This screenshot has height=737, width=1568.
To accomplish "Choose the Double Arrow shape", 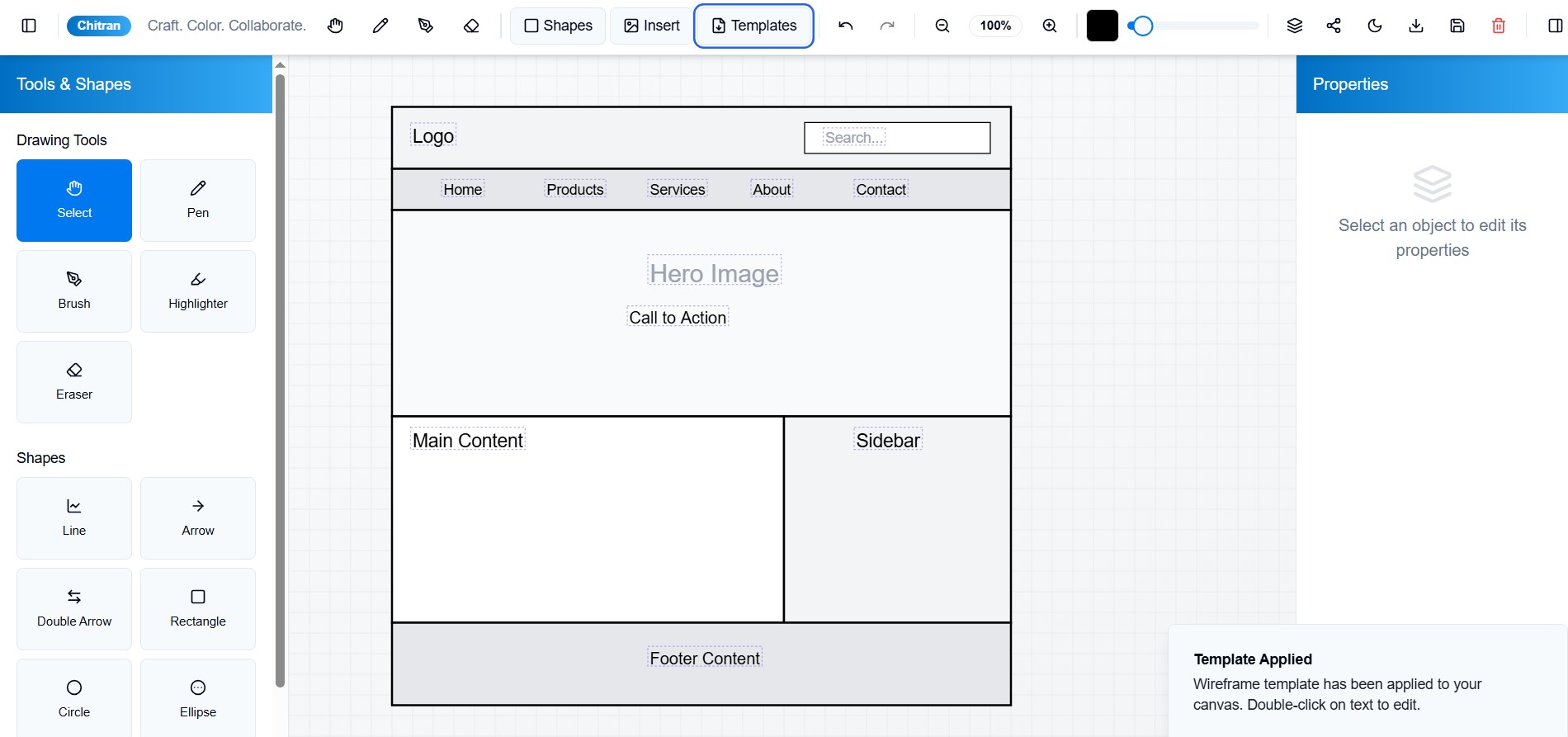I will tap(74, 609).
